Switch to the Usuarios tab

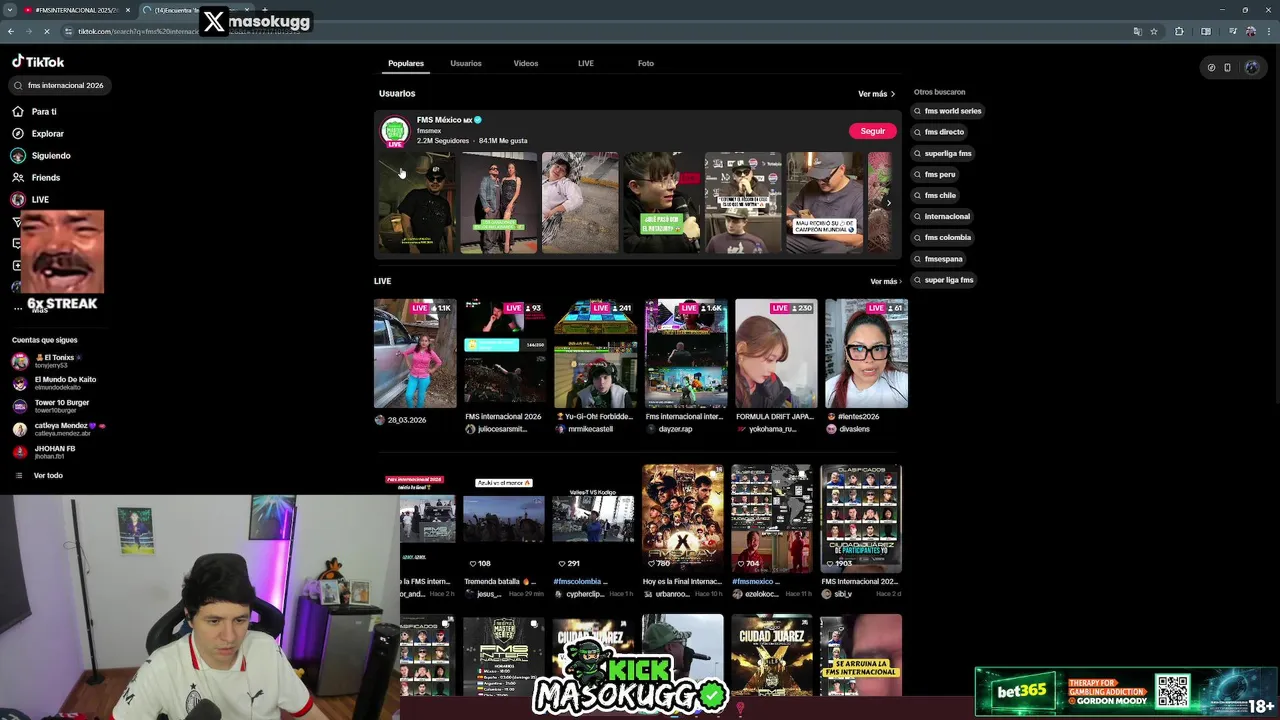click(x=466, y=63)
